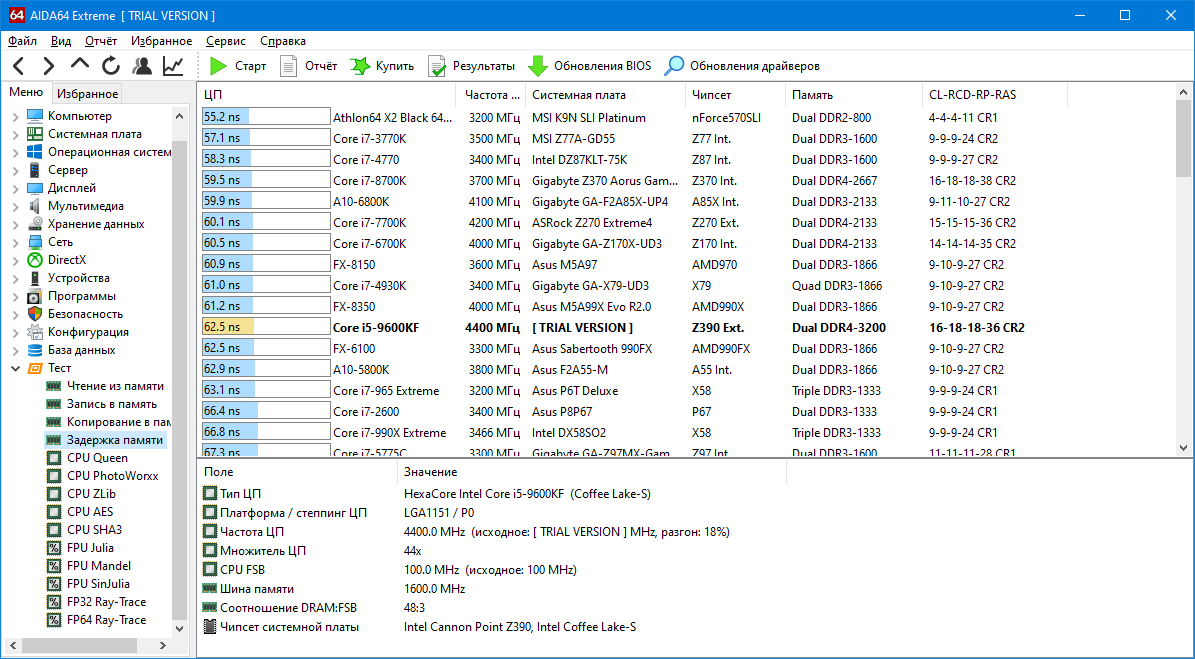The image size is (1195, 659).
Task: Open the CPU PhotoWorxx benchmark
Action: click(x=113, y=475)
